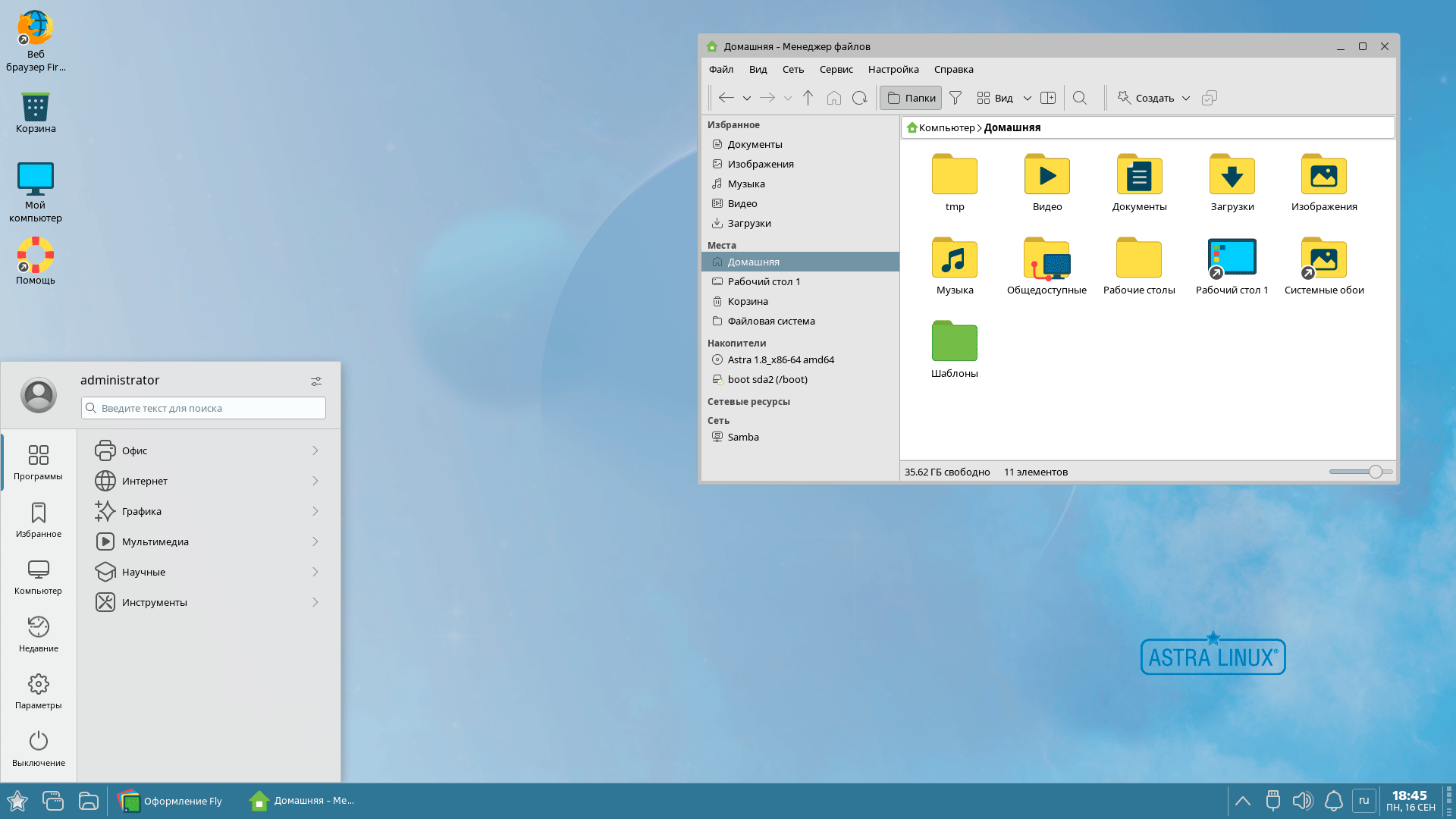Click the reload icon in file manager toolbar

point(859,98)
